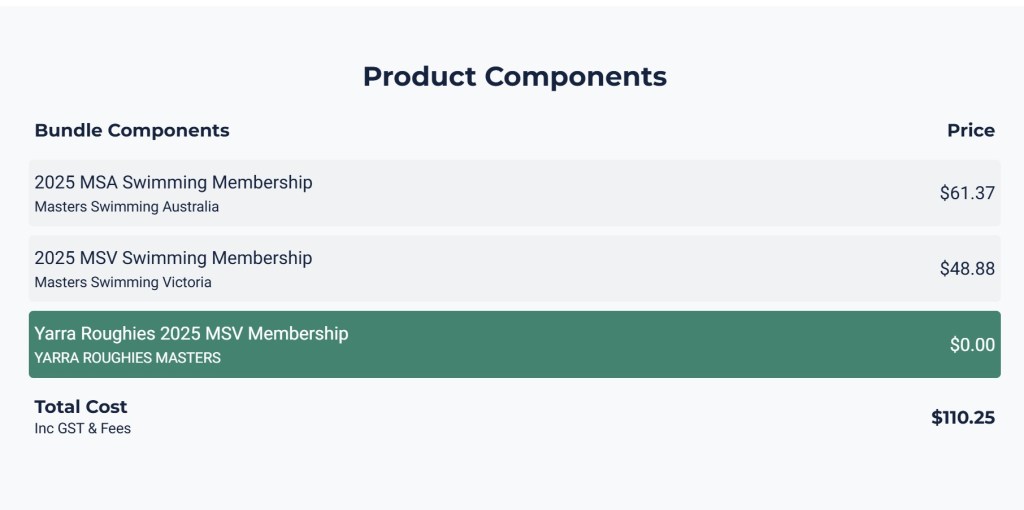Click the Product Components heading
The image size is (1024, 510).
point(514,76)
